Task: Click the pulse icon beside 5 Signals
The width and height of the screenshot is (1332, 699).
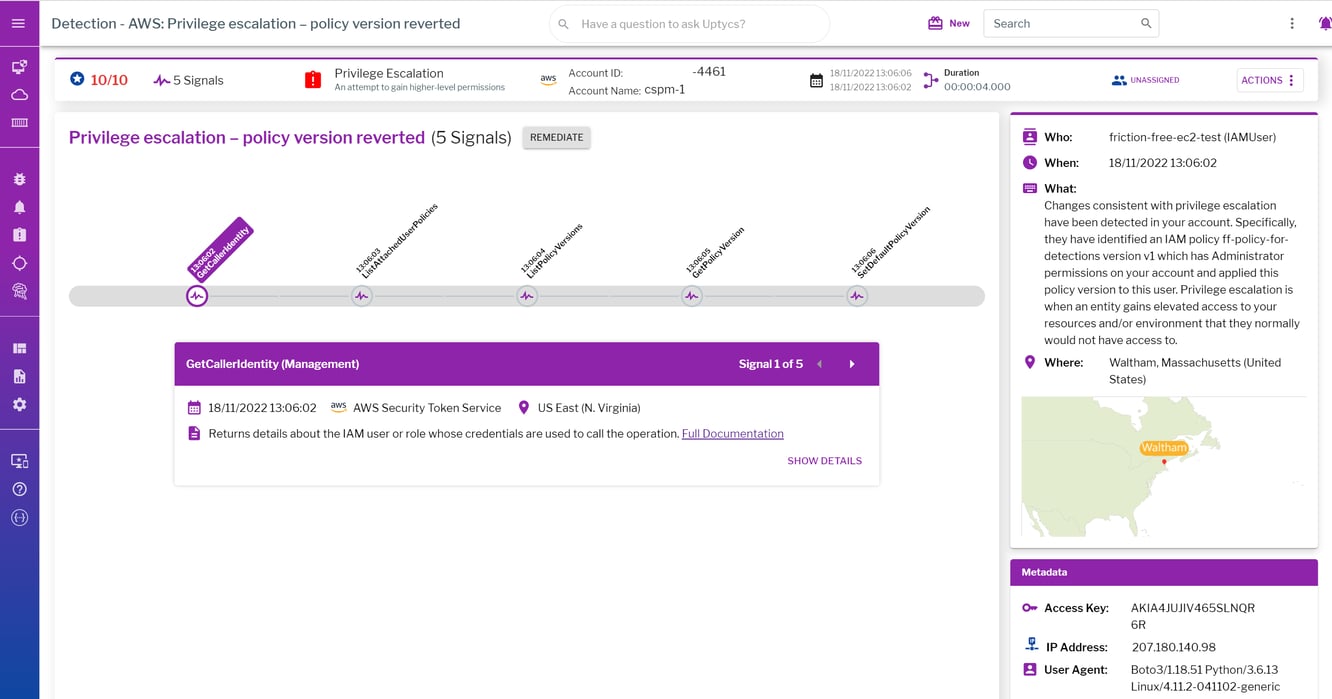Action: [x=161, y=80]
